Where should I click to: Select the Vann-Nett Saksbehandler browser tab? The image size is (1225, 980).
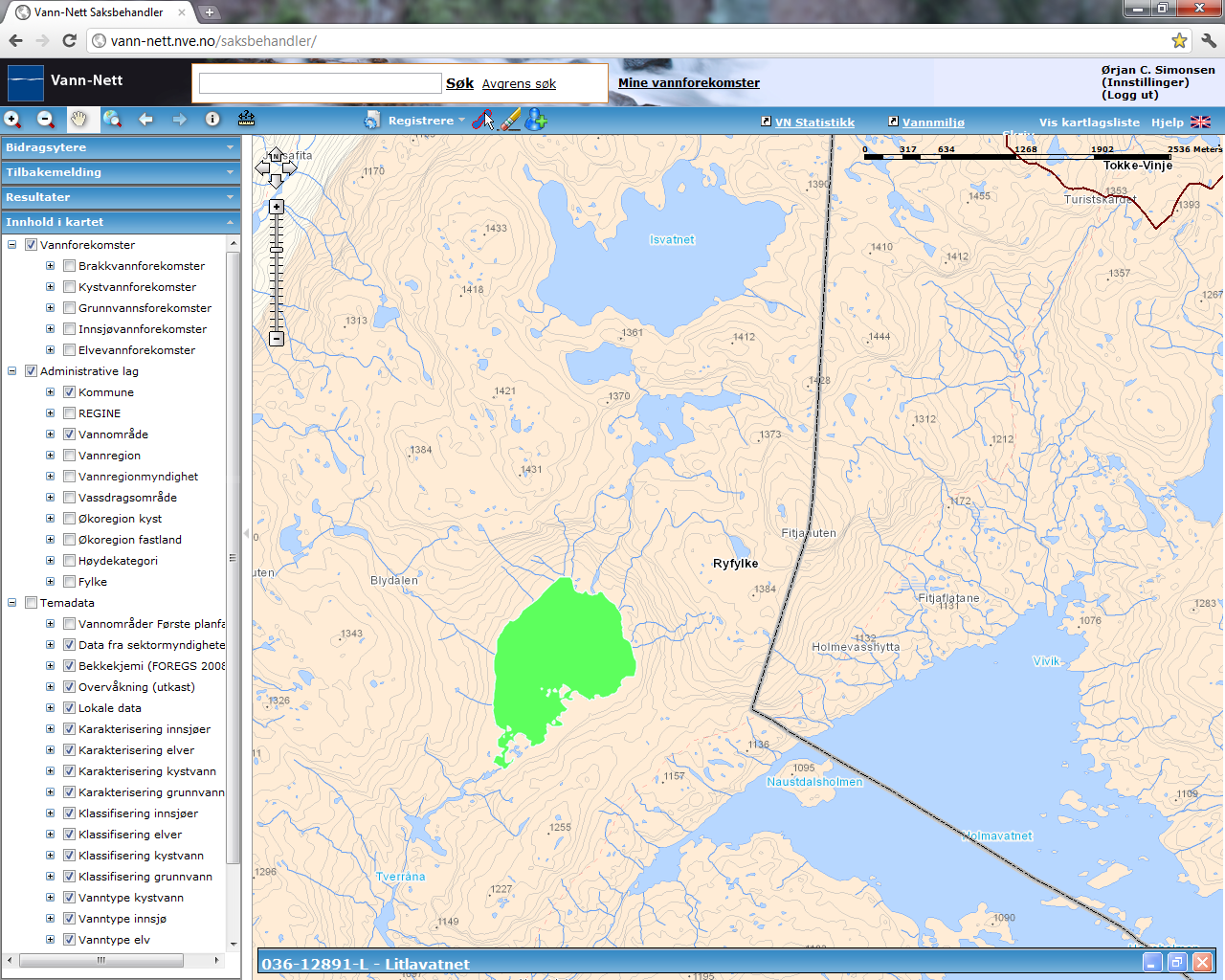pos(99,12)
